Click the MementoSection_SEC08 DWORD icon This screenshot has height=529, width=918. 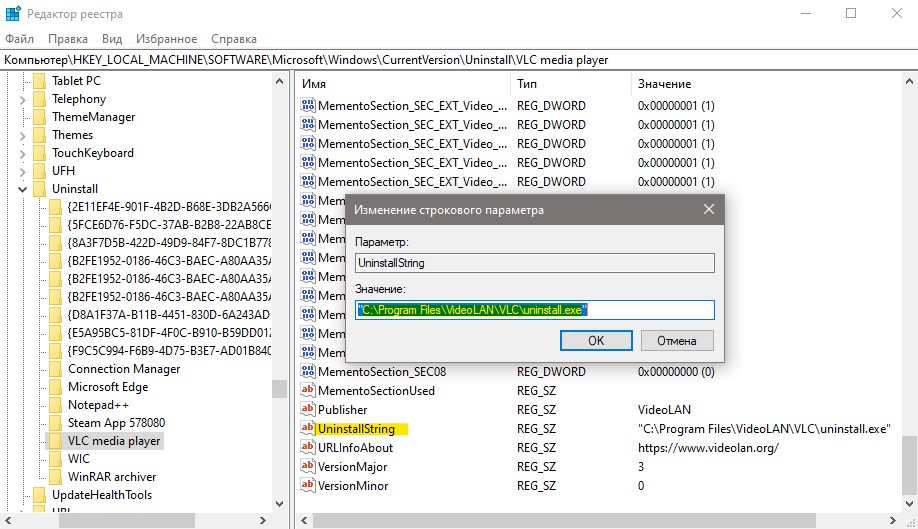307,371
